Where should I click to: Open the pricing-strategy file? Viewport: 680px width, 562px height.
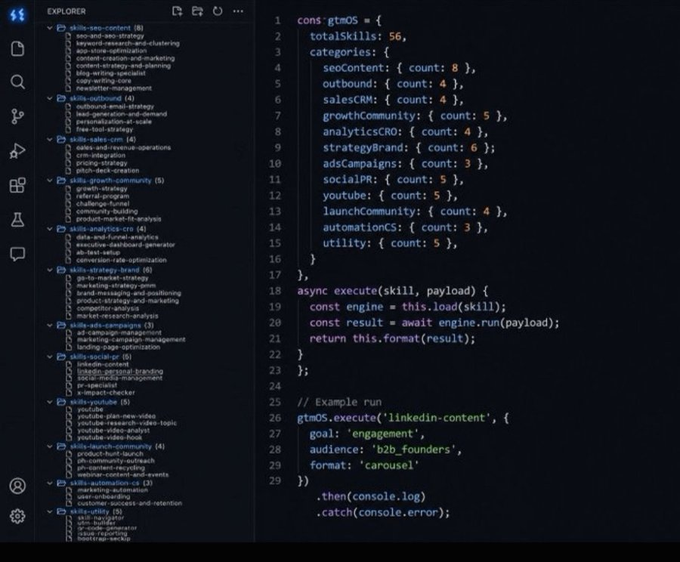point(101,163)
